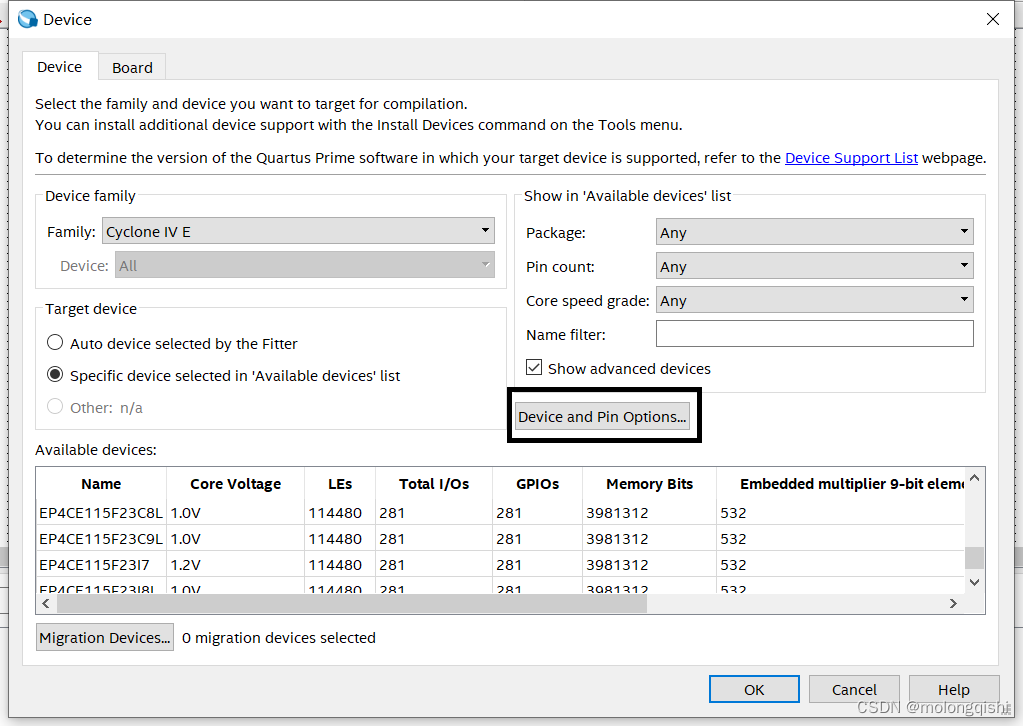Sort by the Memory Bits column header
1023x726 pixels.
pyautogui.click(x=649, y=484)
